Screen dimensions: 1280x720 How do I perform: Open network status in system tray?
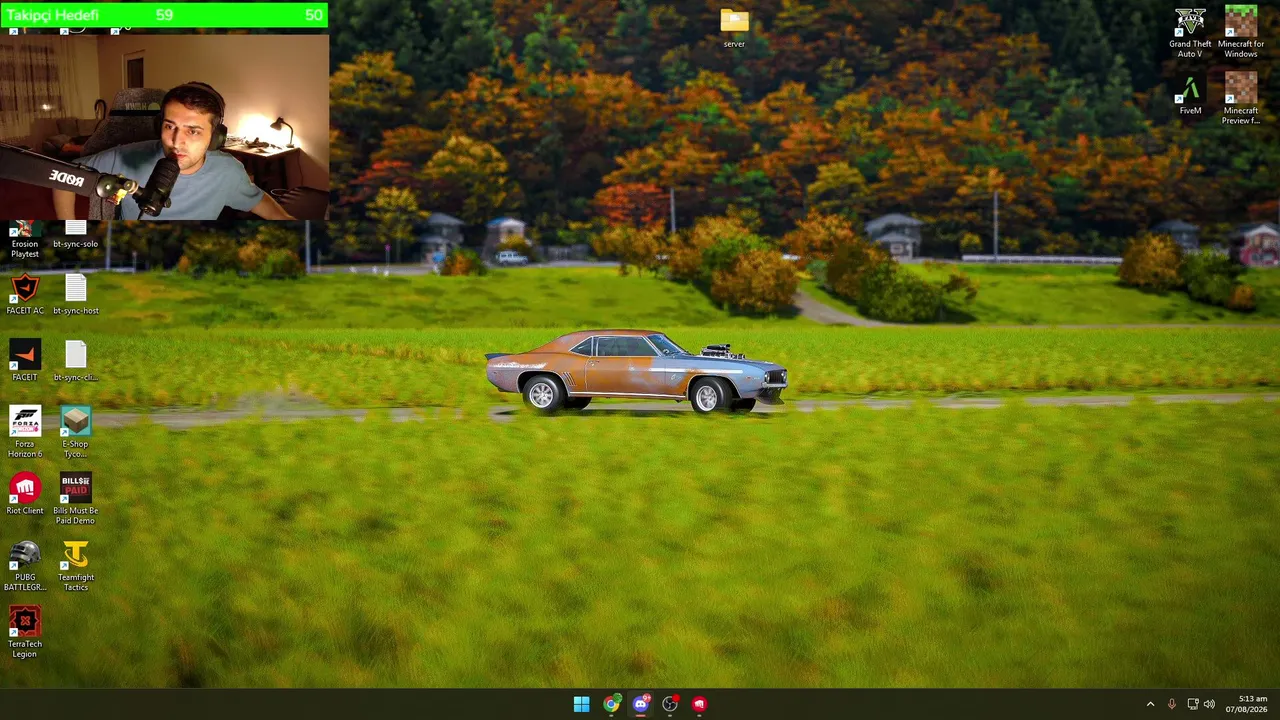pos(1191,704)
